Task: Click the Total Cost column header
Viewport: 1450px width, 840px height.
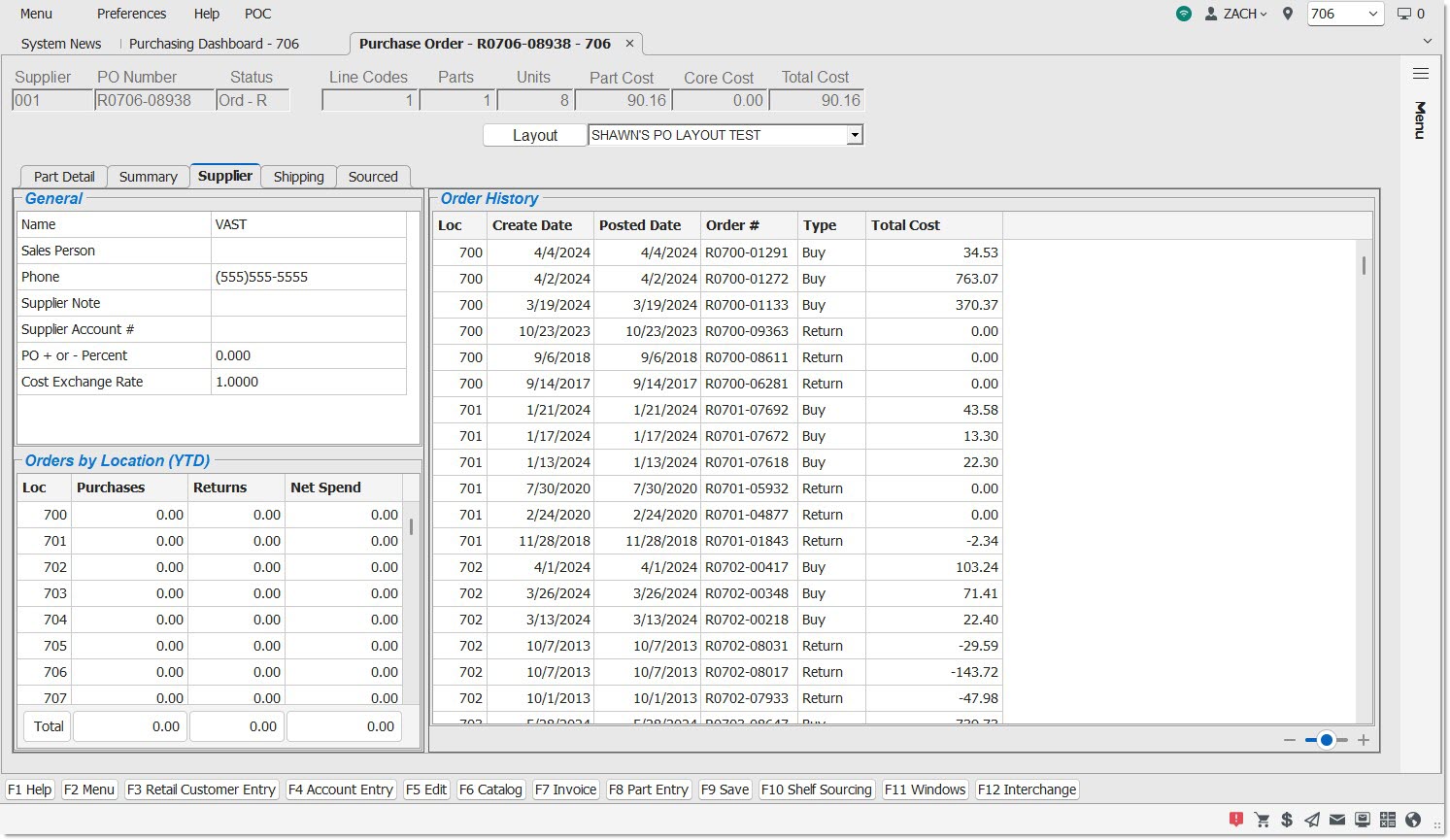Action: pyautogui.click(x=905, y=225)
